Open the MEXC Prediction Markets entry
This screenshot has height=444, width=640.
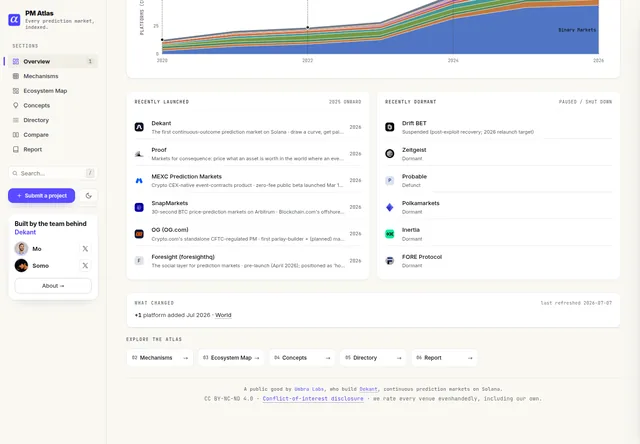point(248,180)
